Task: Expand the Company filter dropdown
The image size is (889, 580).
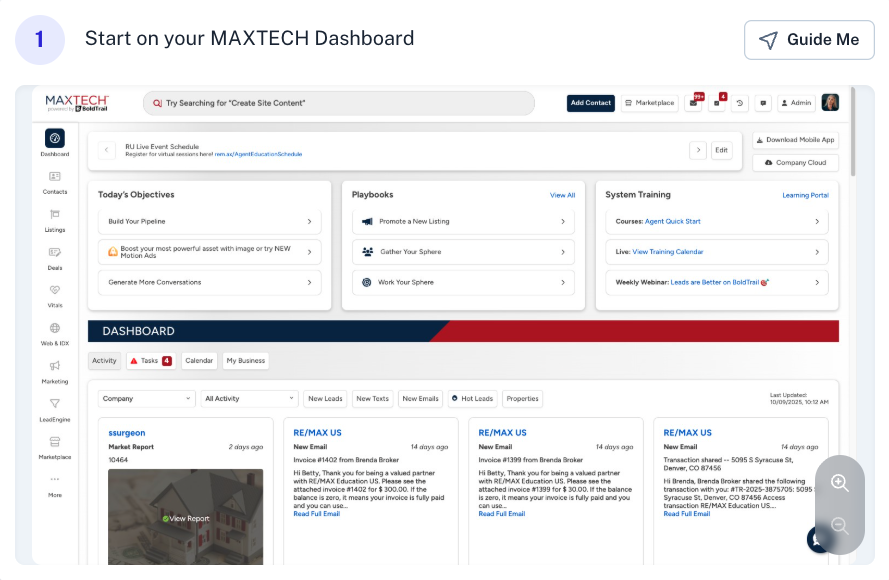Action: (146, 398)
